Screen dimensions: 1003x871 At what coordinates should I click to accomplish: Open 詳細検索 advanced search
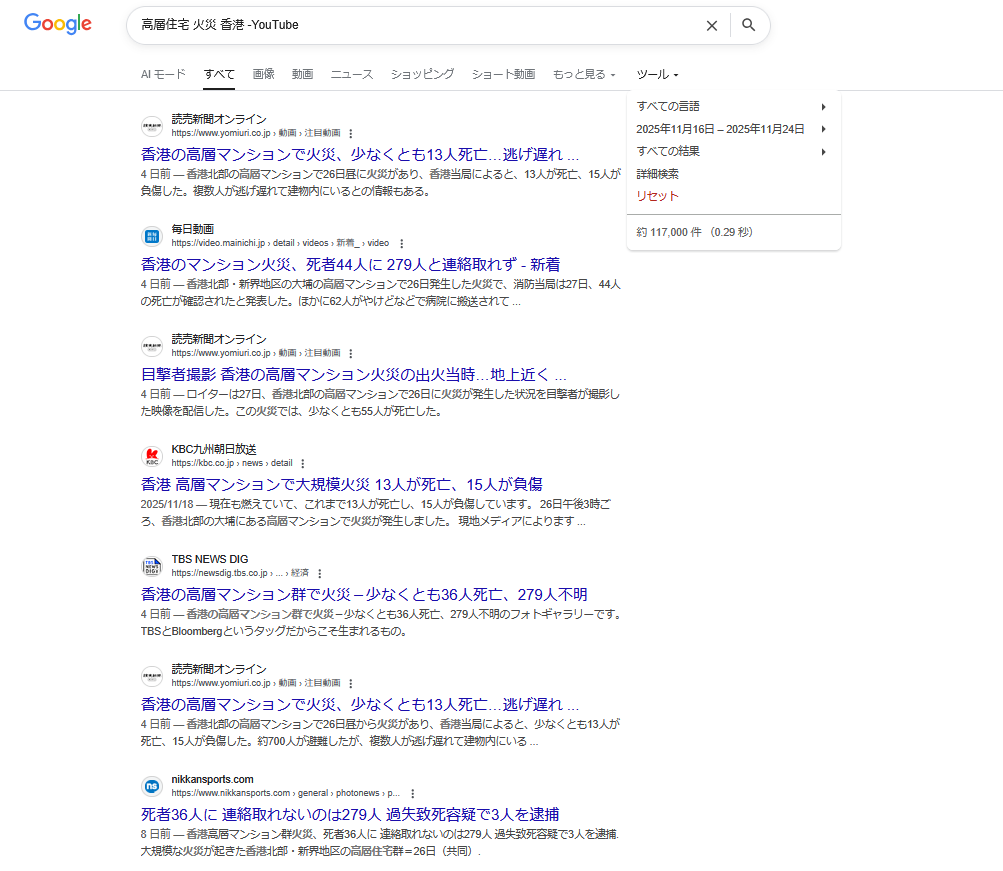tap(657, 174)
